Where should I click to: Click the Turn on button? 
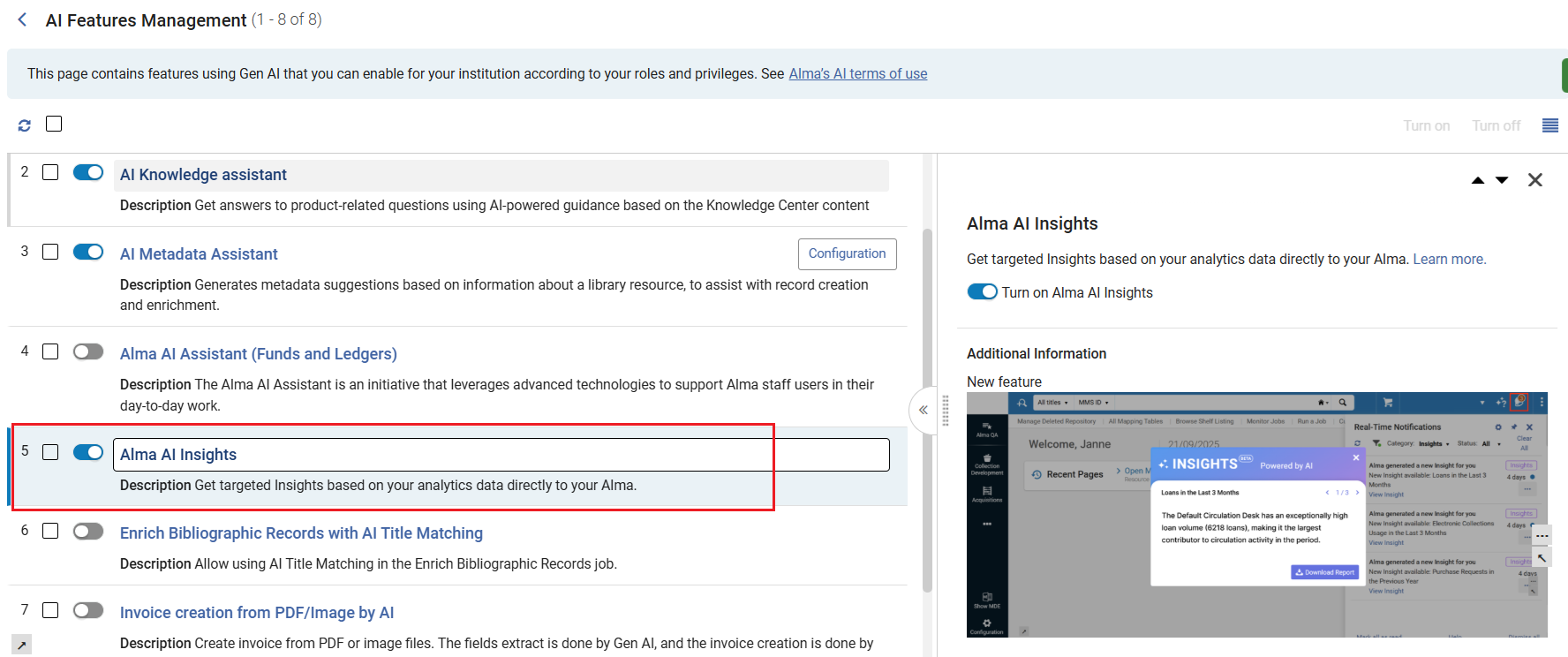coord(1427,125)
